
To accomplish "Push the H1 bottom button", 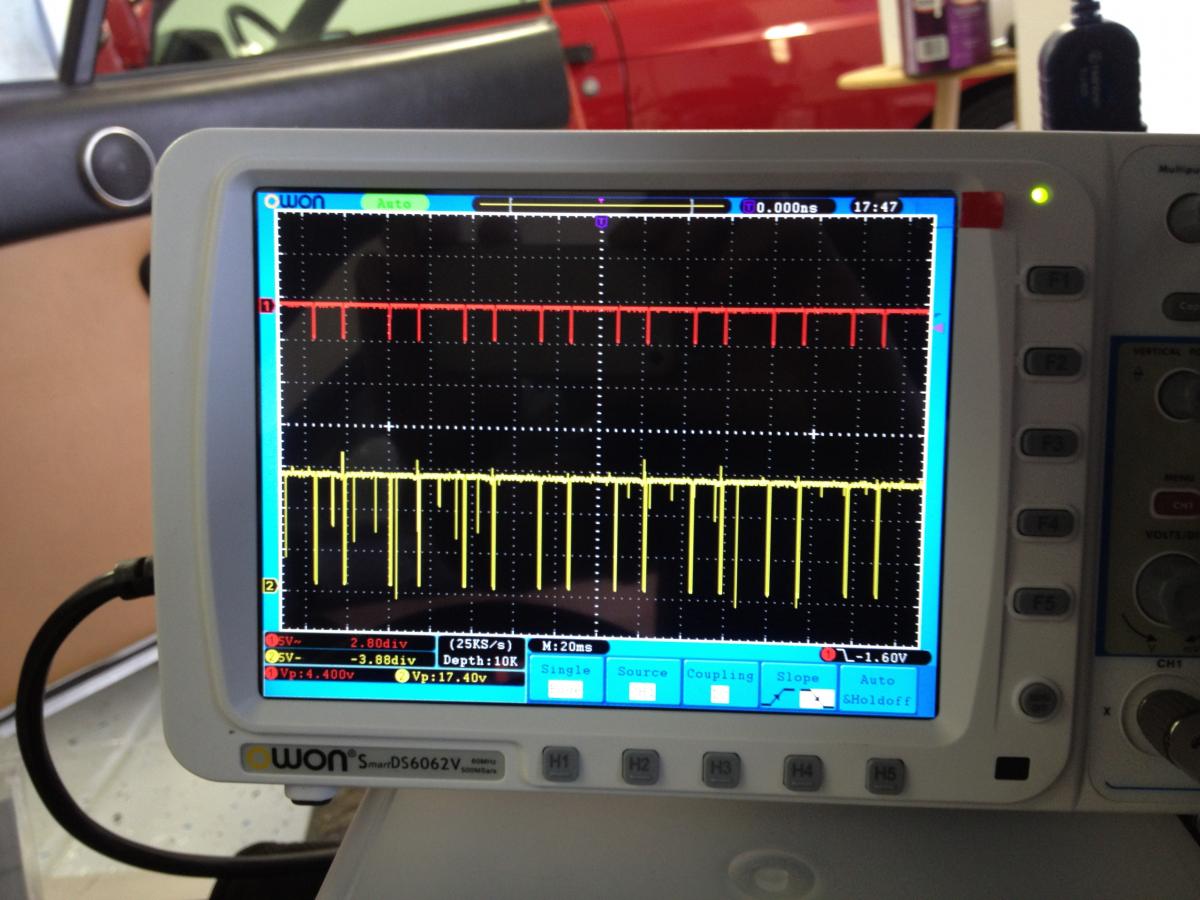I will (x=561, y=764).
